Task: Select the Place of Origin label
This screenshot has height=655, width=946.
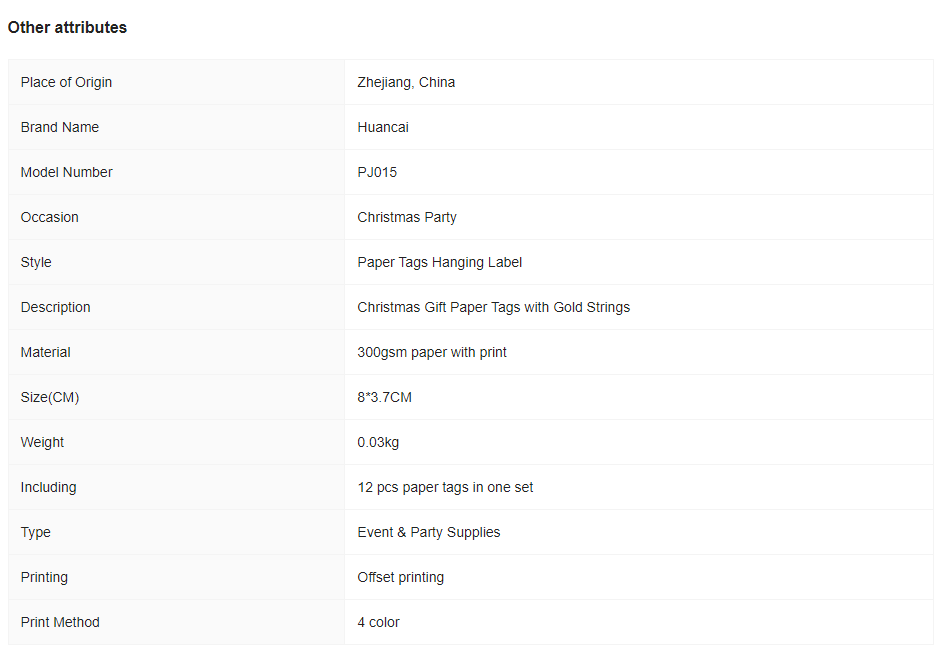Action: pos(66,82)
